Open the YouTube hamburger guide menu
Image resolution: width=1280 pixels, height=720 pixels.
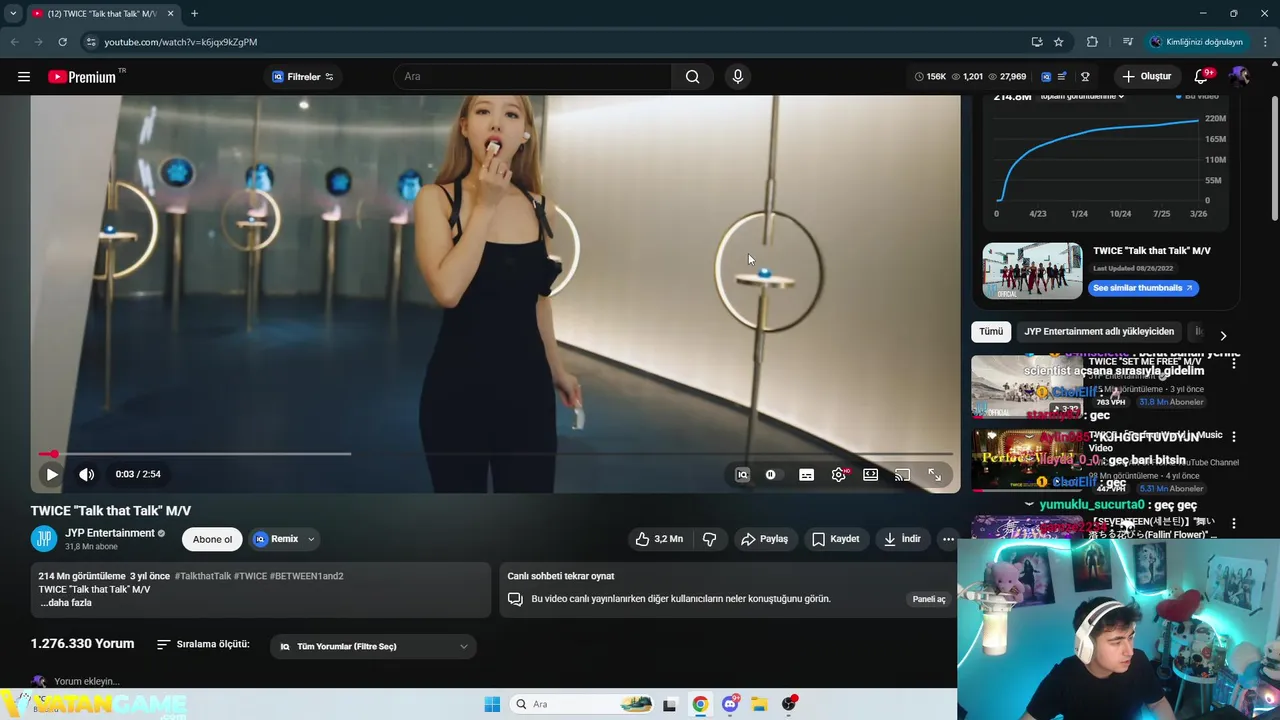pos(24,77)
